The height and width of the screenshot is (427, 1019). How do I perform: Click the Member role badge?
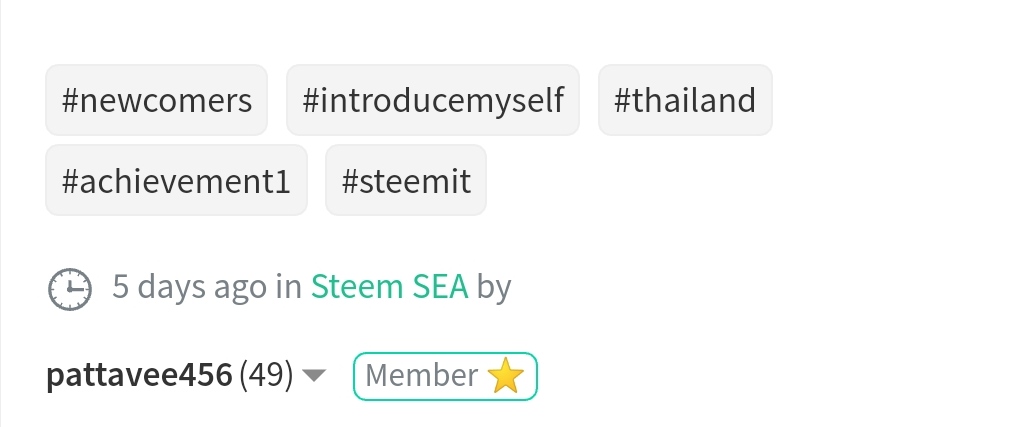coord(445,376)
